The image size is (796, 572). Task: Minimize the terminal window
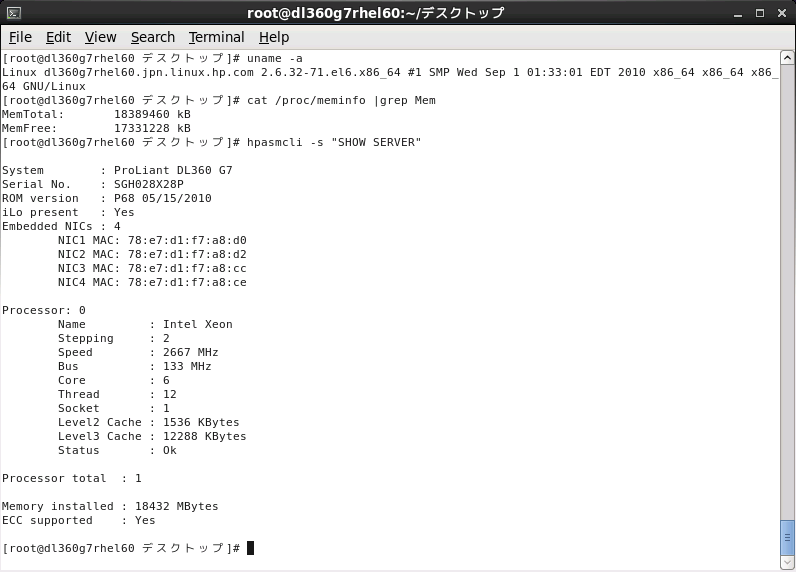(738, 14)
